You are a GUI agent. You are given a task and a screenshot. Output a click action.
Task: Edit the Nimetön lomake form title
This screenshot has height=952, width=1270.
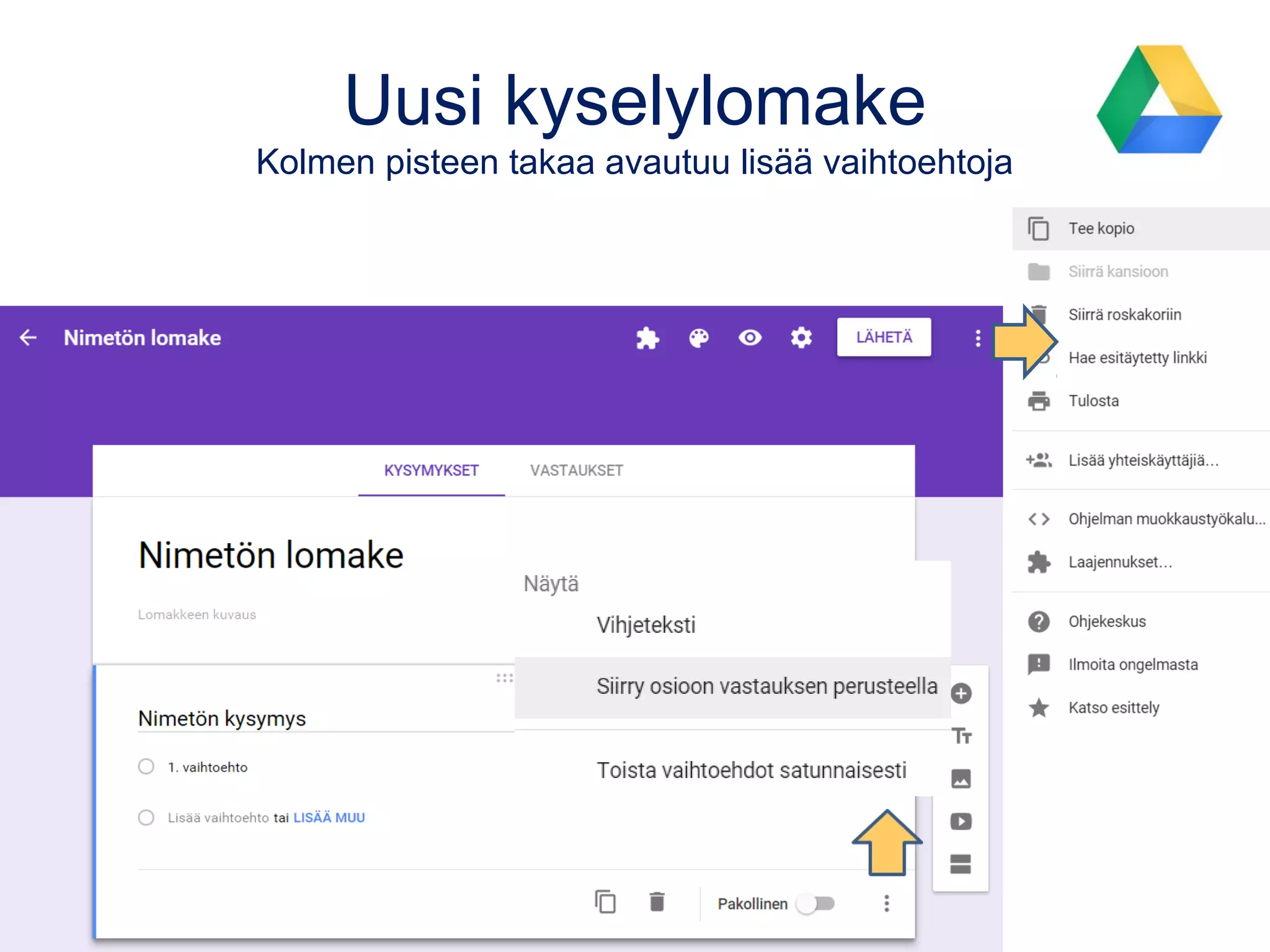[x=271, y=555]
